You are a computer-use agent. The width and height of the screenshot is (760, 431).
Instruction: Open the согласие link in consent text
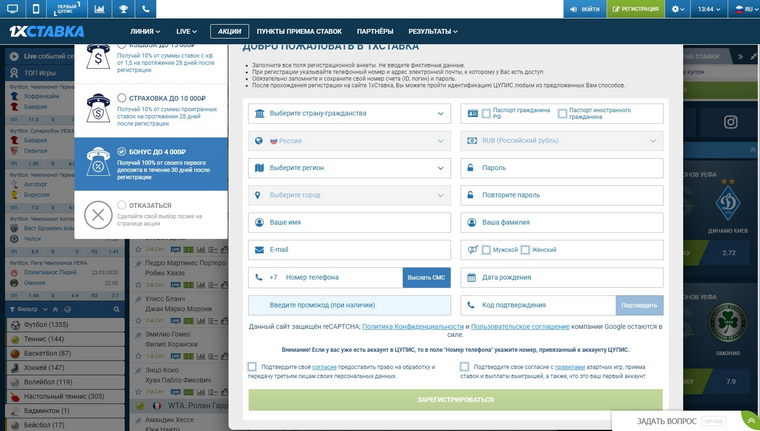click(324, 367)
